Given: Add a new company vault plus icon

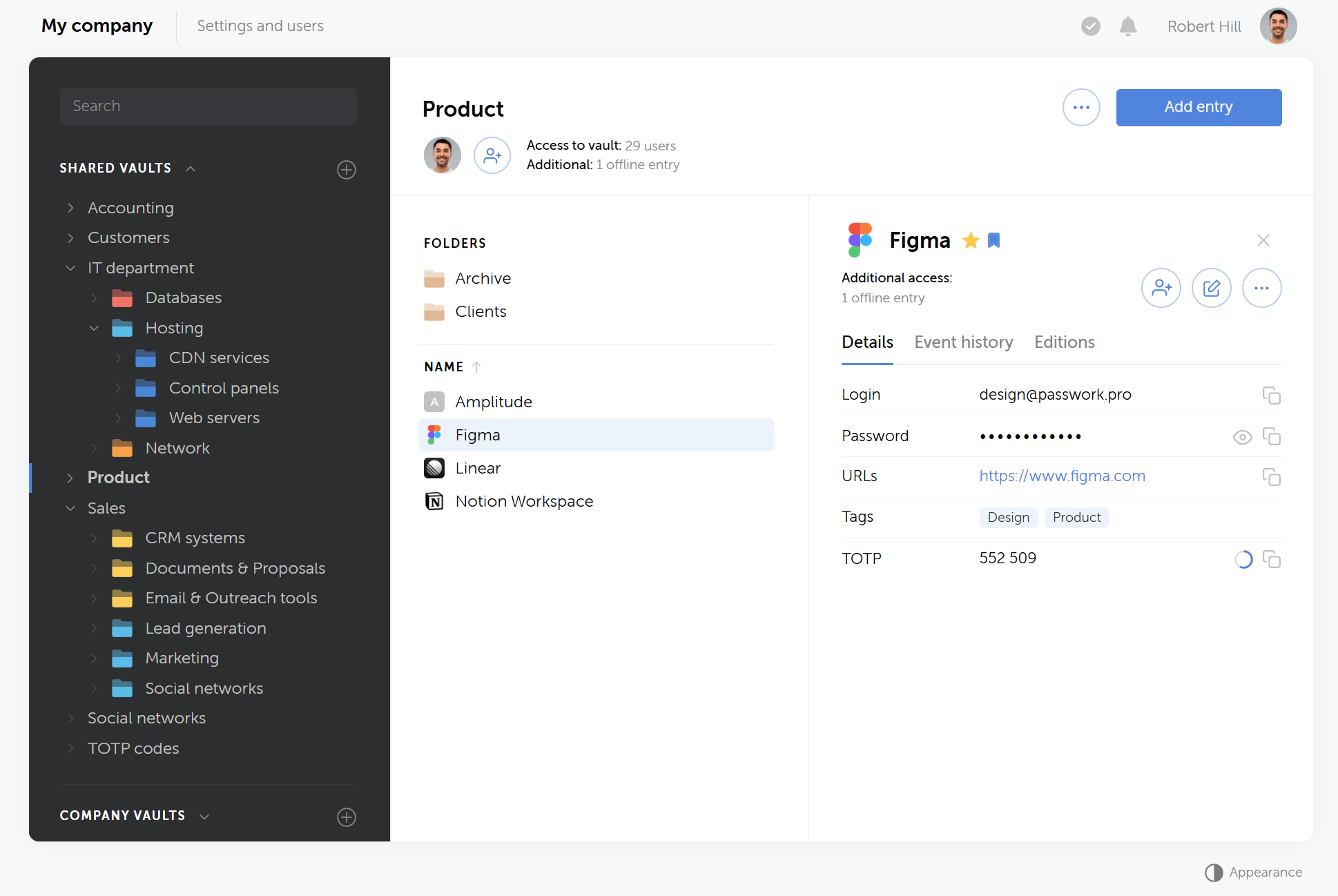Looking at the screenshot, I should (346, 817).
